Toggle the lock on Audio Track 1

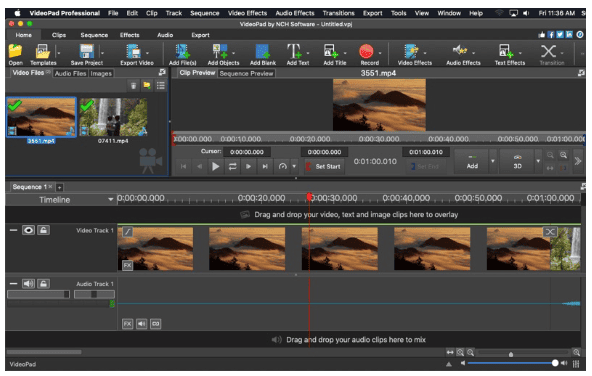point(43,284)
